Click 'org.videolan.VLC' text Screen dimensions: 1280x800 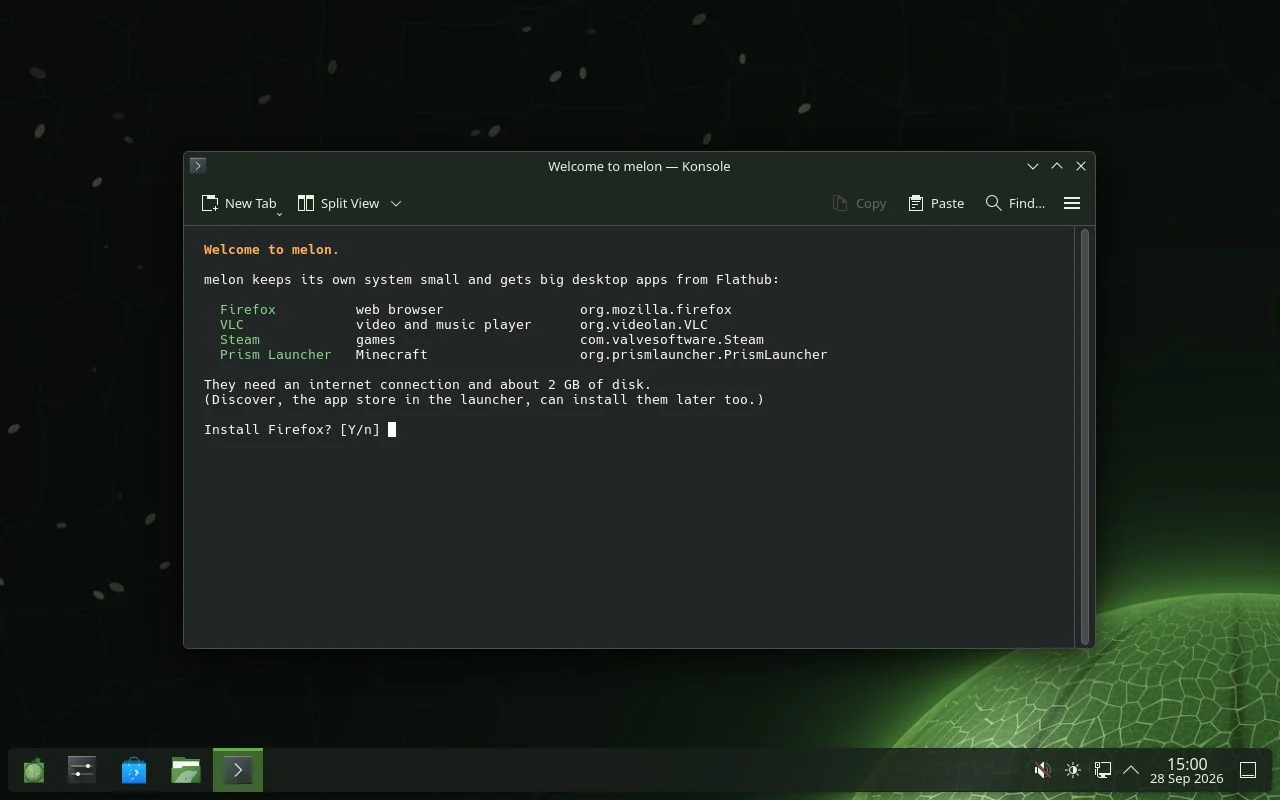click(x=644, y=325)
